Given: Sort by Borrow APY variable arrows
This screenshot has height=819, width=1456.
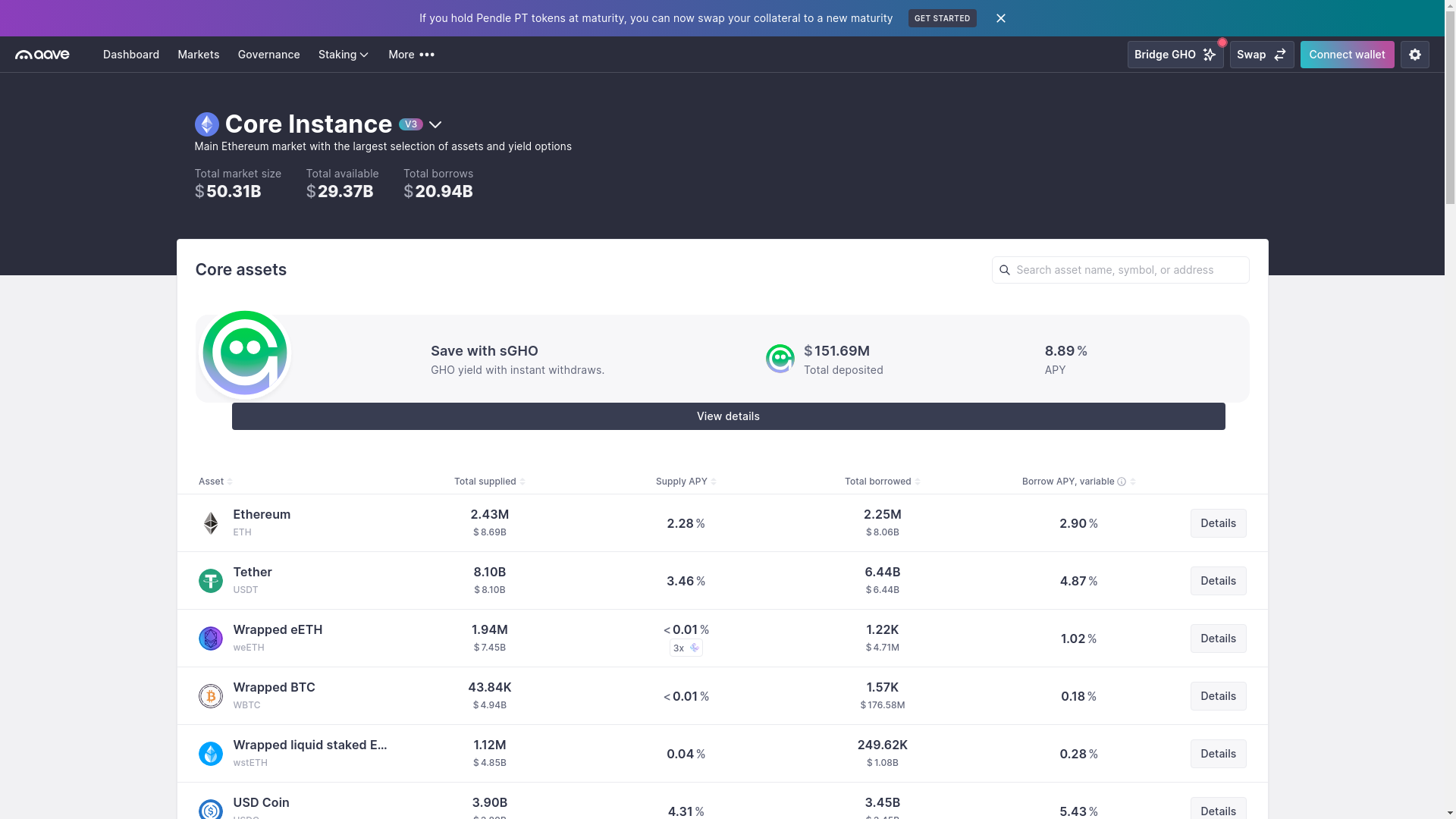Looking at the screenshot, I should [1133, 482].
